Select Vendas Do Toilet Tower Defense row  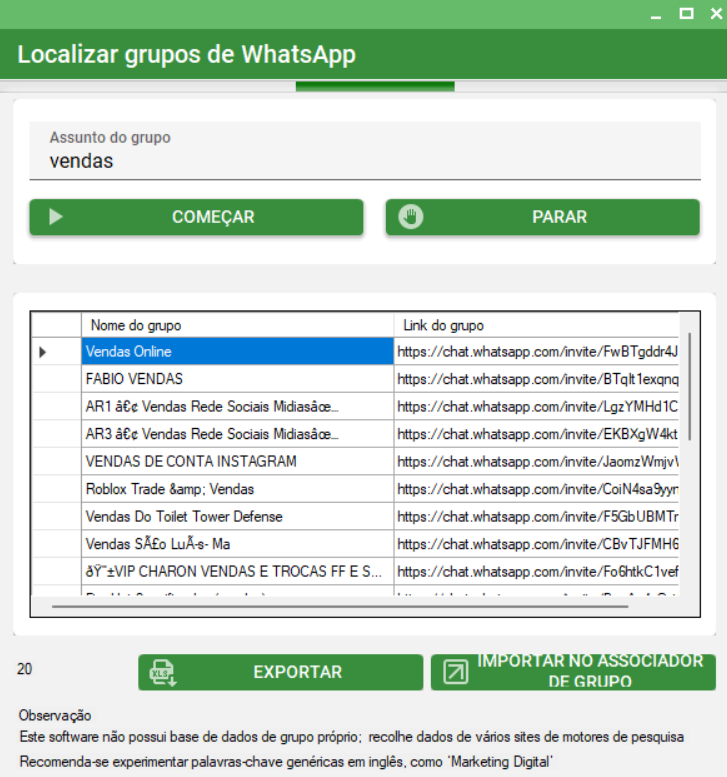237,517
